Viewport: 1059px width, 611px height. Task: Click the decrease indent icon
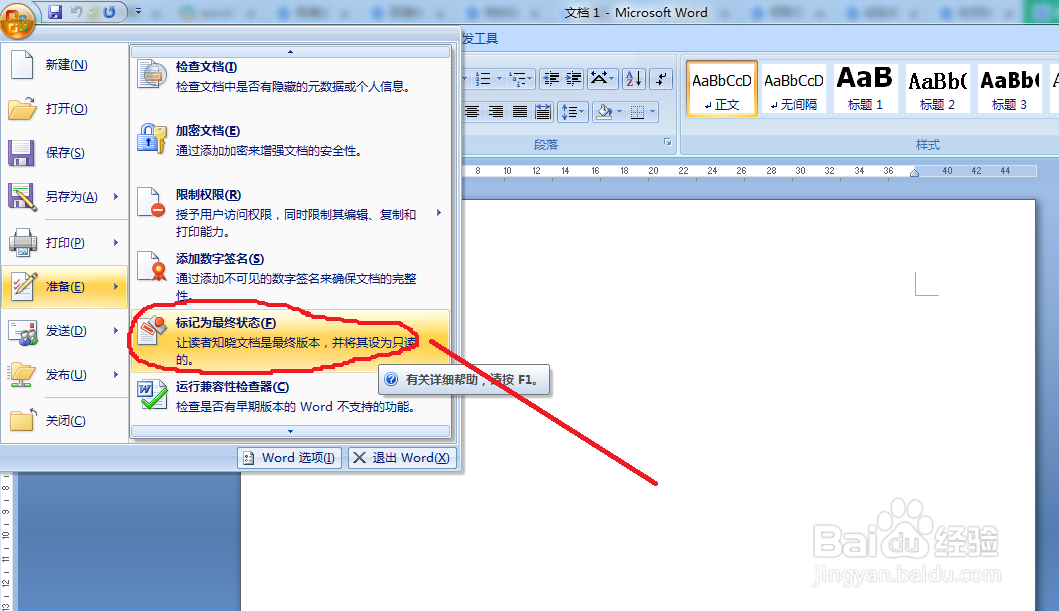point(550,79)
